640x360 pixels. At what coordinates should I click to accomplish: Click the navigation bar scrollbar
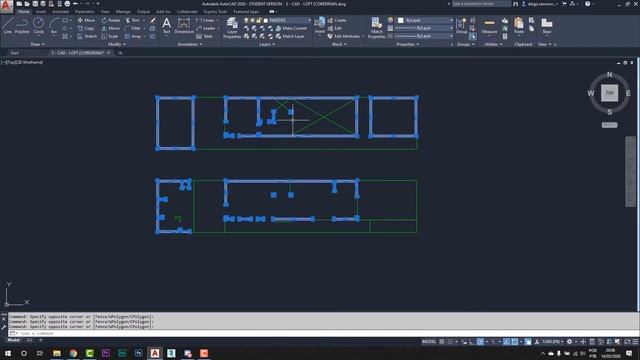click(630, 171)
